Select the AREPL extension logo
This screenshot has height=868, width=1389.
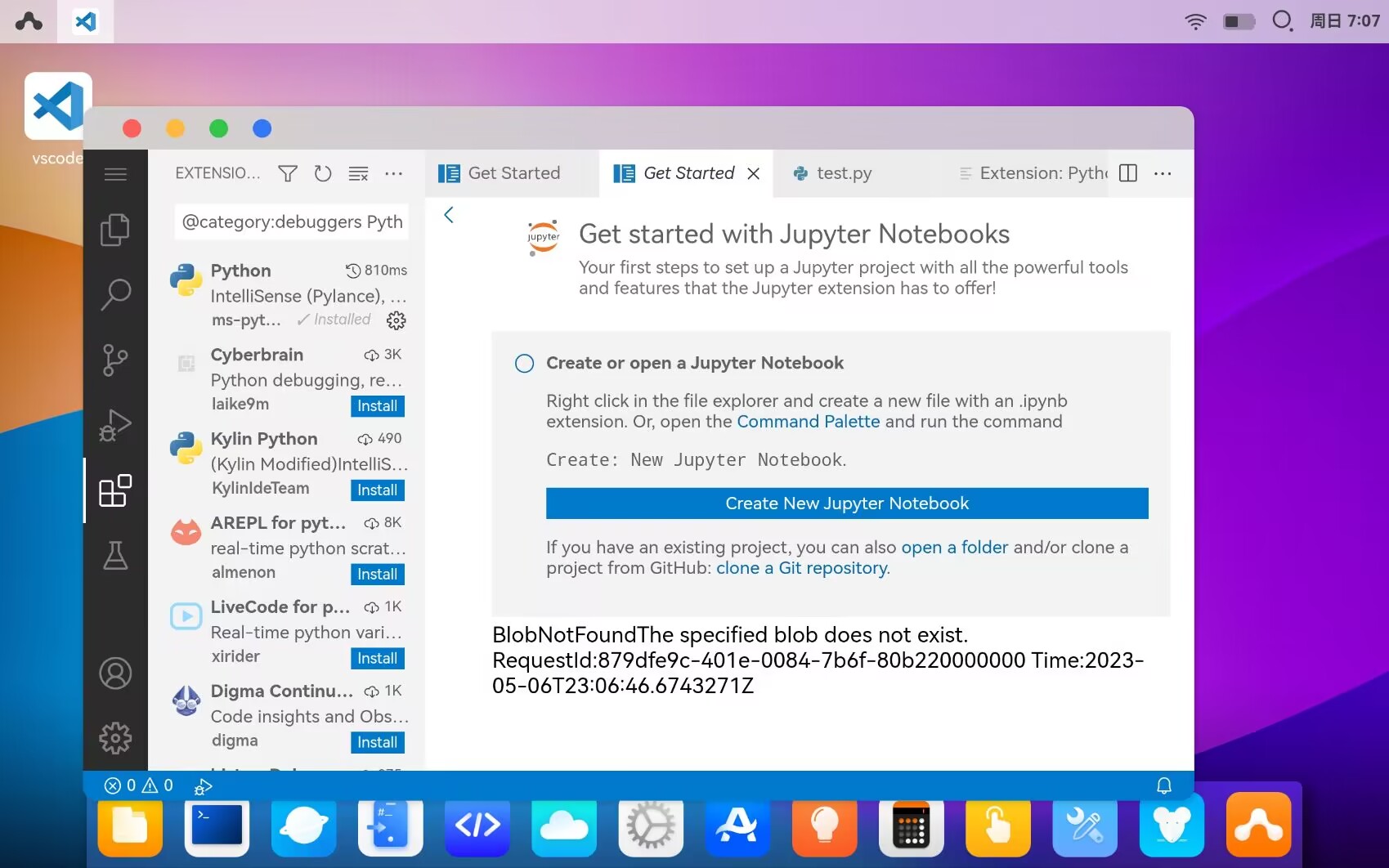click(186, 532)
